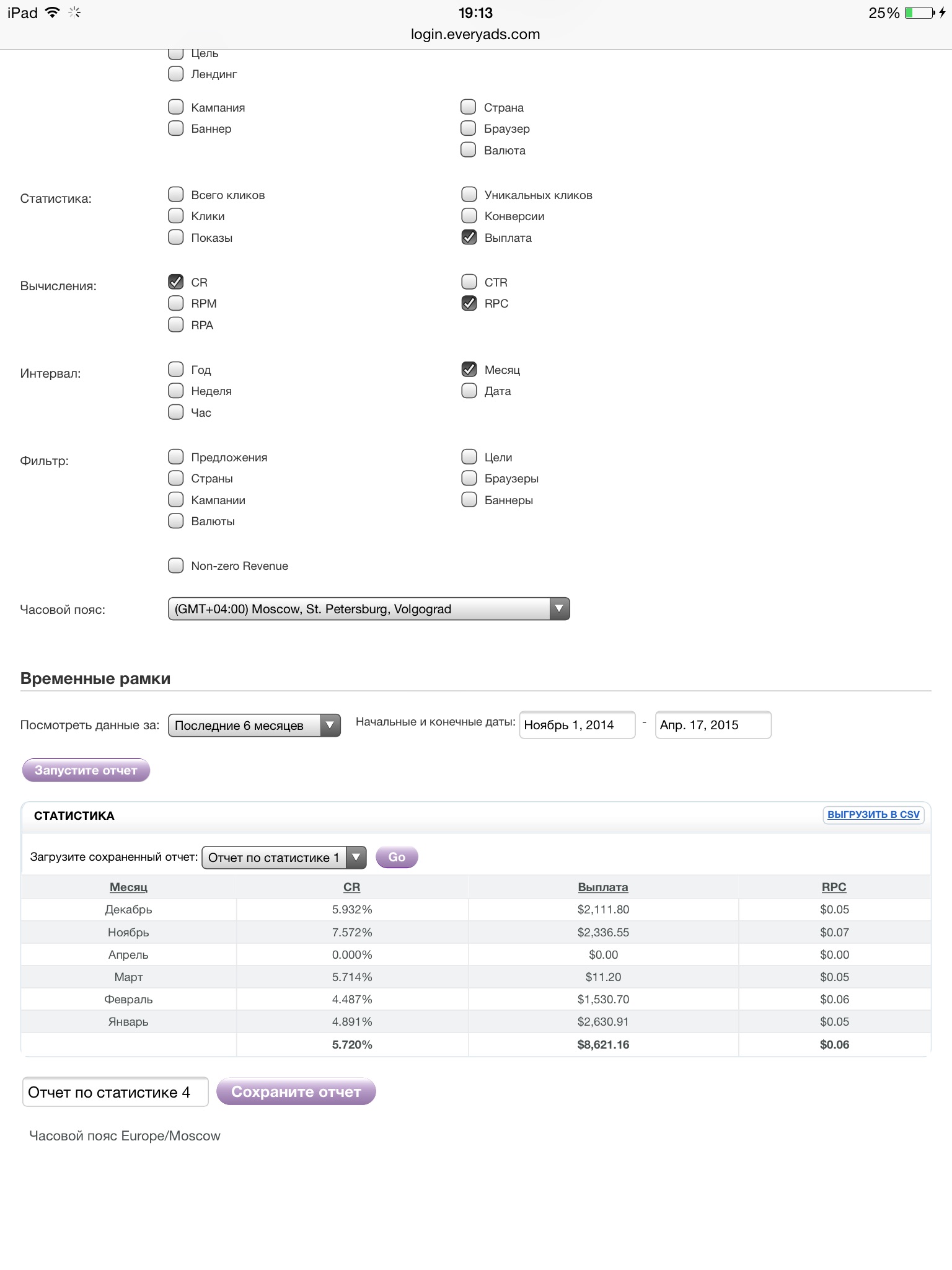Tap the start date field Ноябрь 1, 2014
This screenshot has height=1270, width=952.
(577, 725)
